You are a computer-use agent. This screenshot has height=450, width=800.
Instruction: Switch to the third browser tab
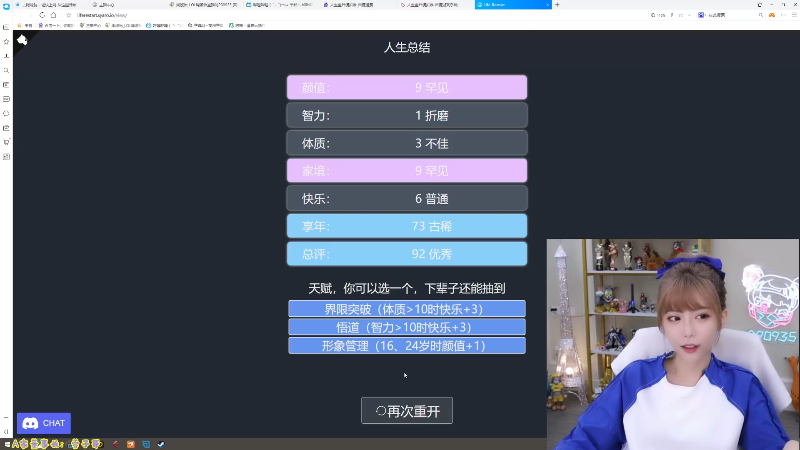click(204, 5)
